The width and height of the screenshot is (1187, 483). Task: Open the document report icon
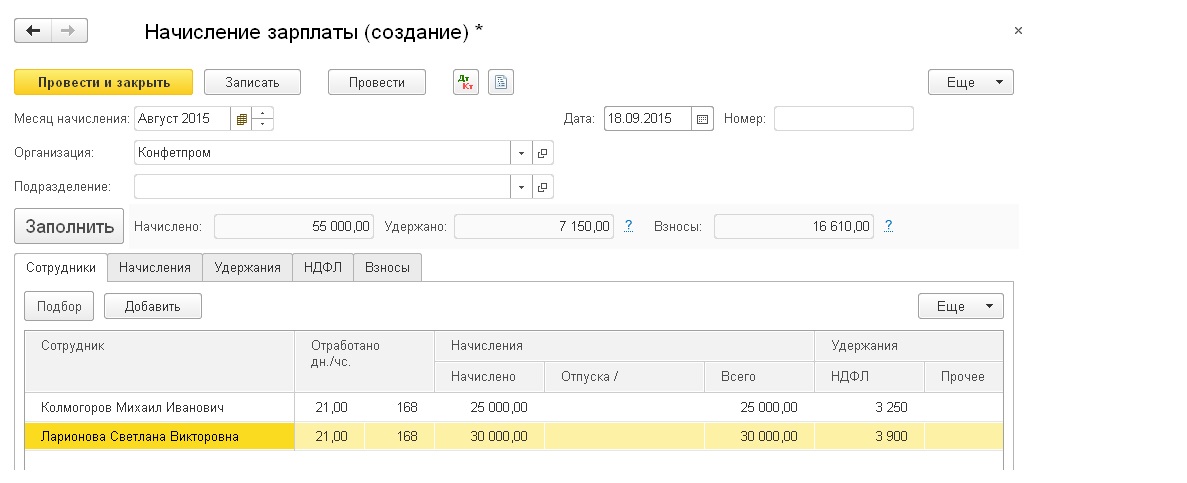500,83
